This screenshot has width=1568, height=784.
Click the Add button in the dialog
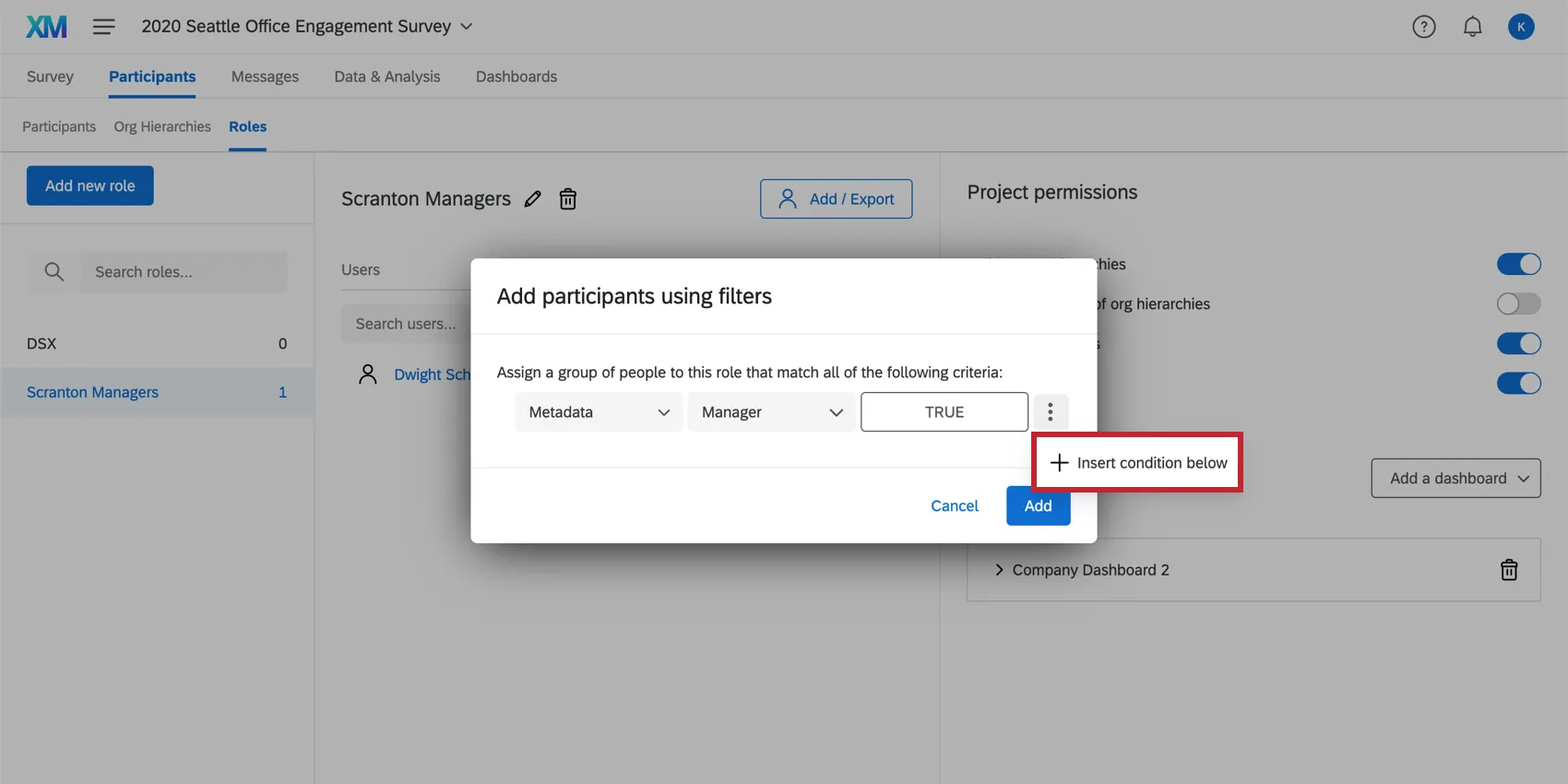pyautogui.click(x=1038, y=505)
